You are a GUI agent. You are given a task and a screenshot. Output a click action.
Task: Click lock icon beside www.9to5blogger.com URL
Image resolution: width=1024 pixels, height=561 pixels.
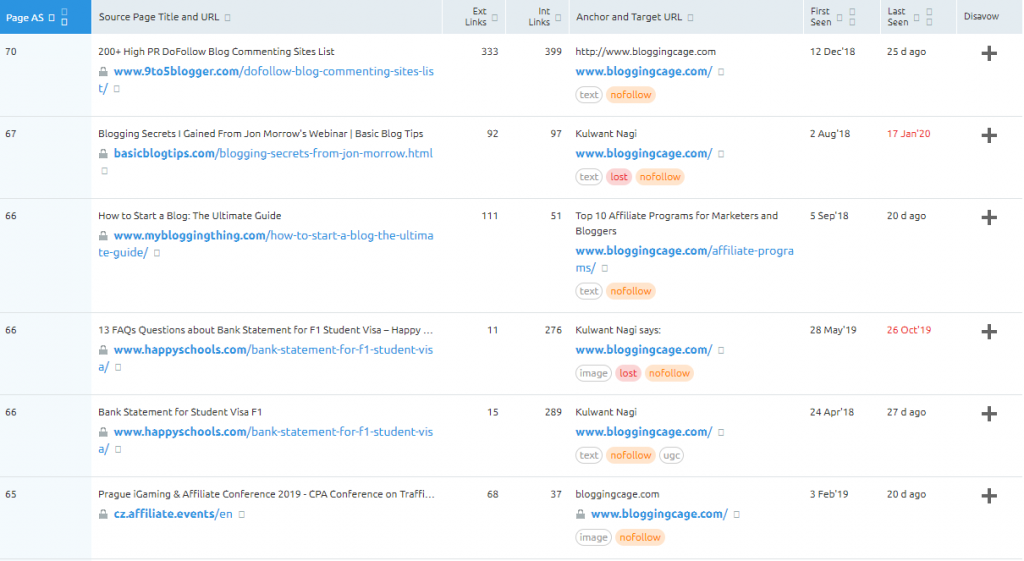pyautogui.click(x=103, y=72)
